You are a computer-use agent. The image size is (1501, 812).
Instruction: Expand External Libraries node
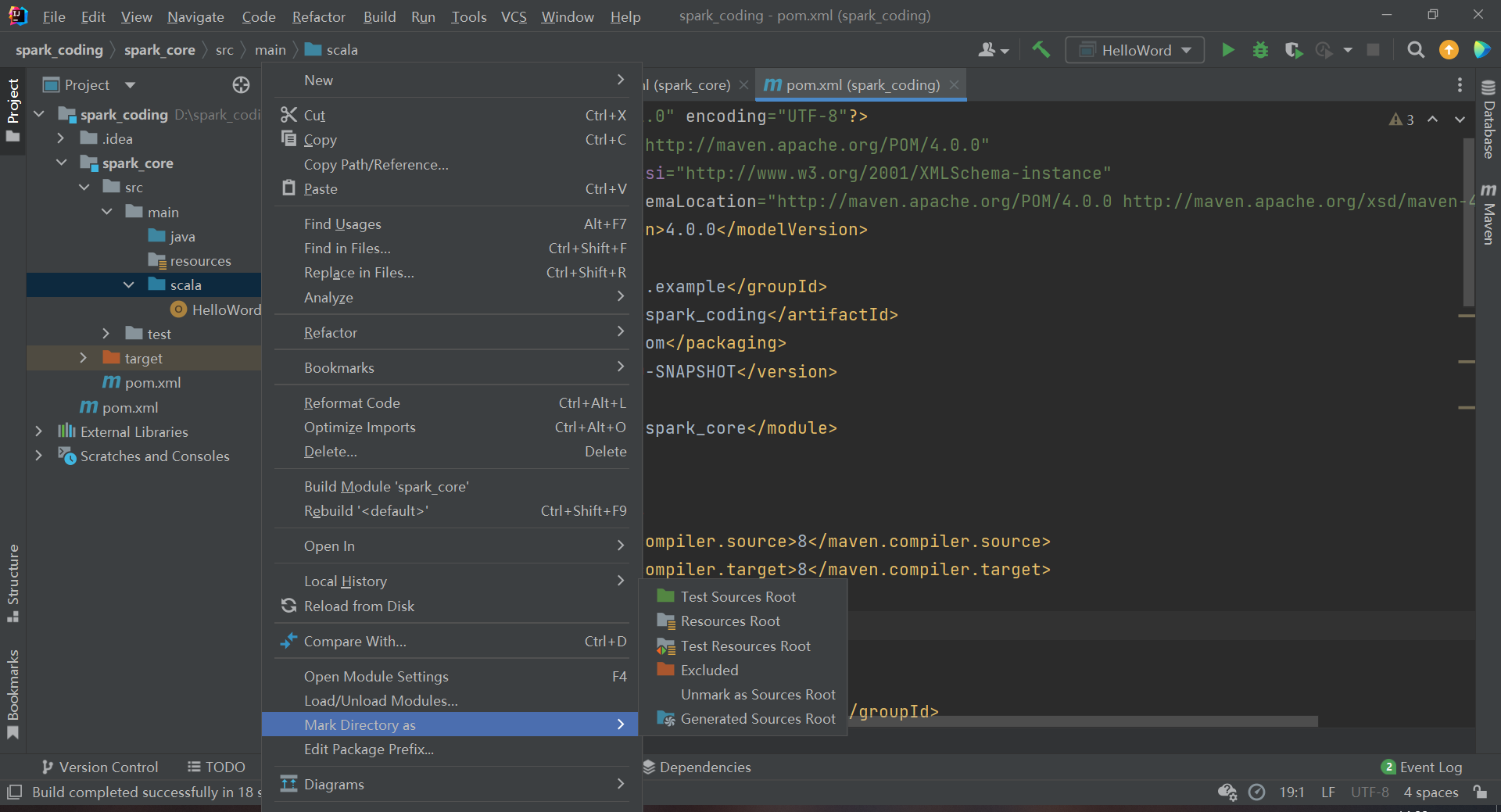coord(38,431)
